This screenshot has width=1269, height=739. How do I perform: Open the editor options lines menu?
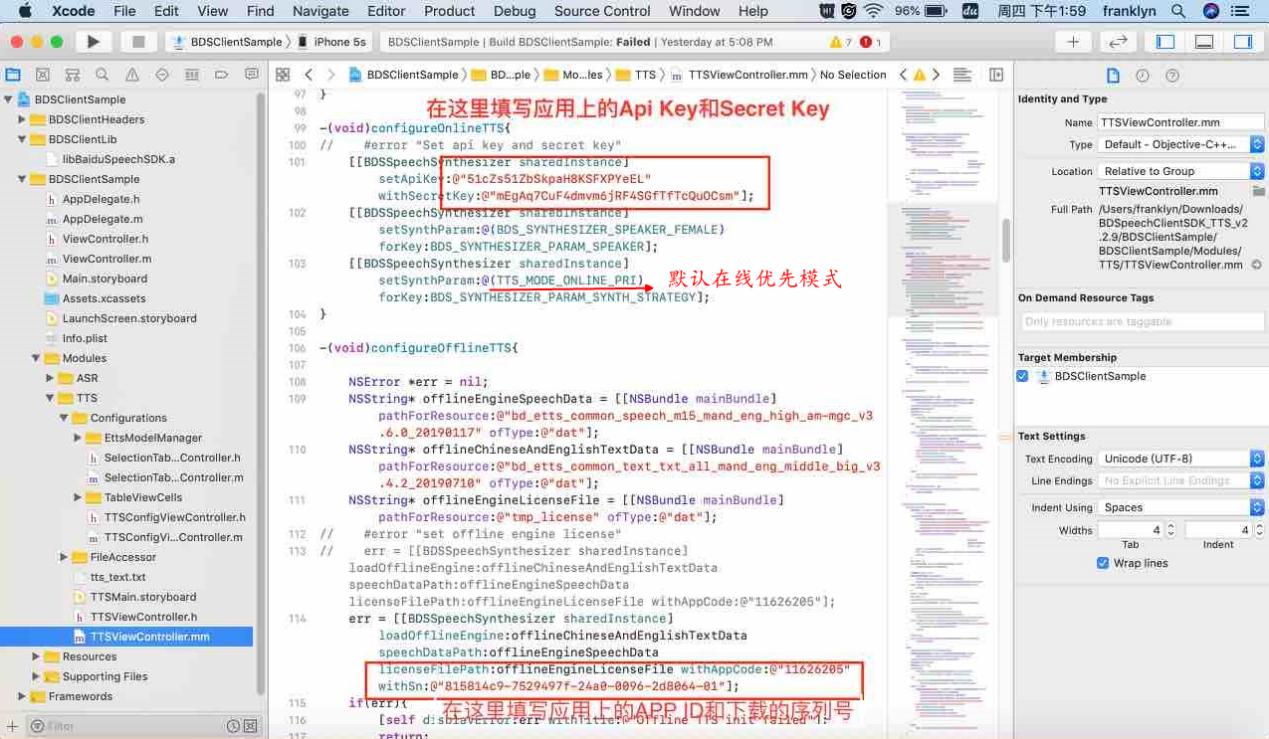pyautogui.click(x=963, y=75)
